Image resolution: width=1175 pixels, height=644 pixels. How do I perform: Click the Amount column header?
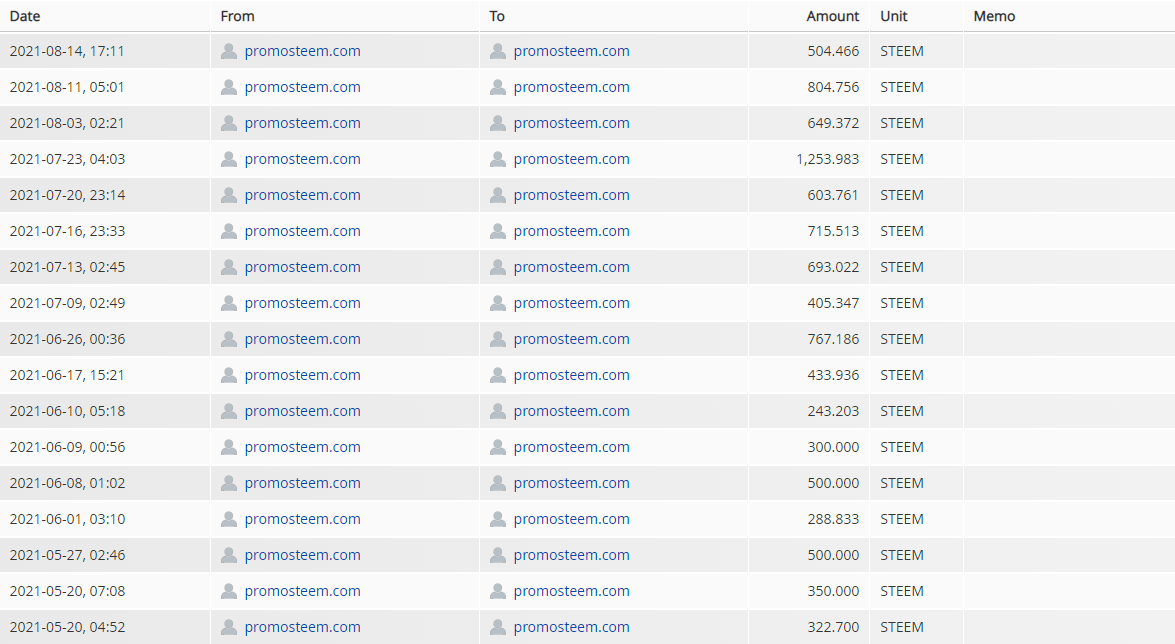(832, 16)
